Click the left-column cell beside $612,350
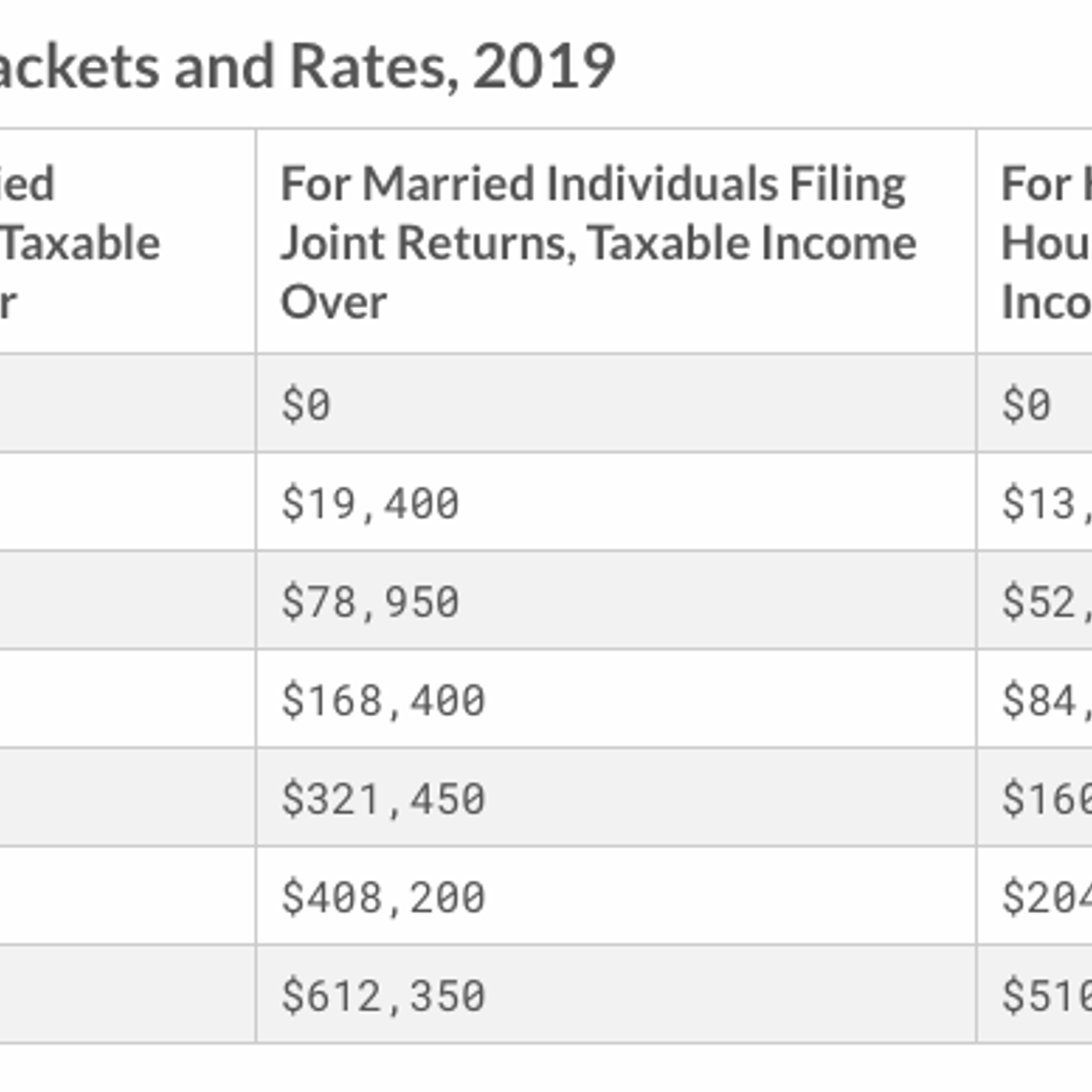Image resolution: width=1092 pixels, height=1092 pixels. 125,995
